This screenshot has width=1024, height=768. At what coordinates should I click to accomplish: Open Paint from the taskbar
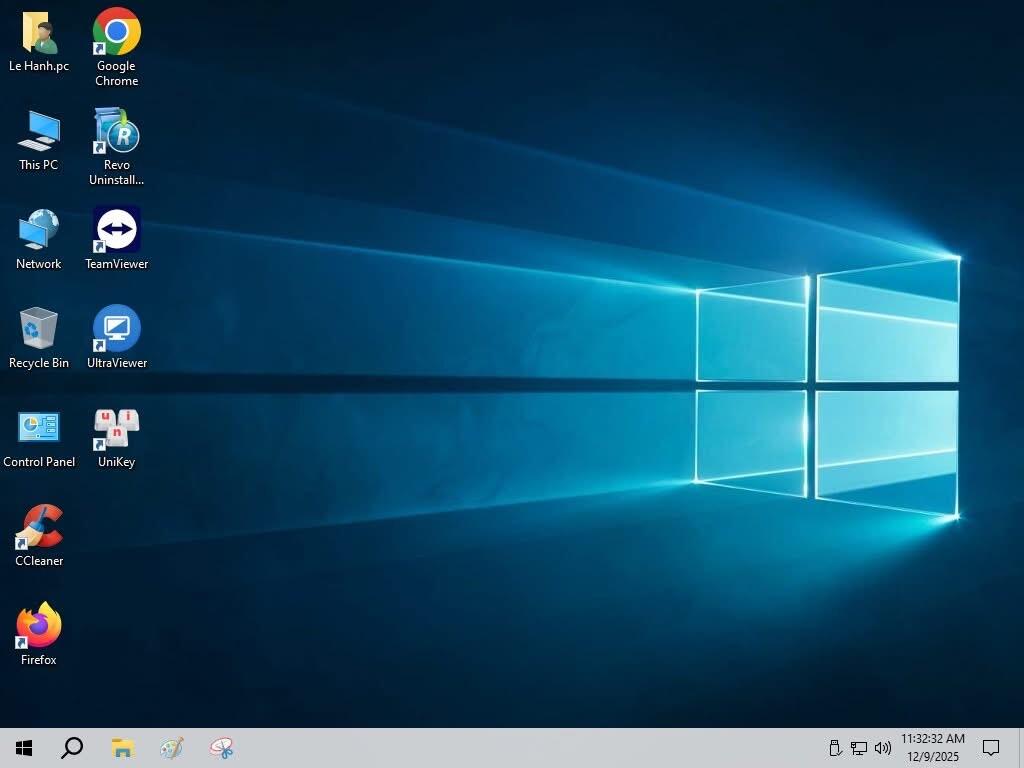click(172, 748)
